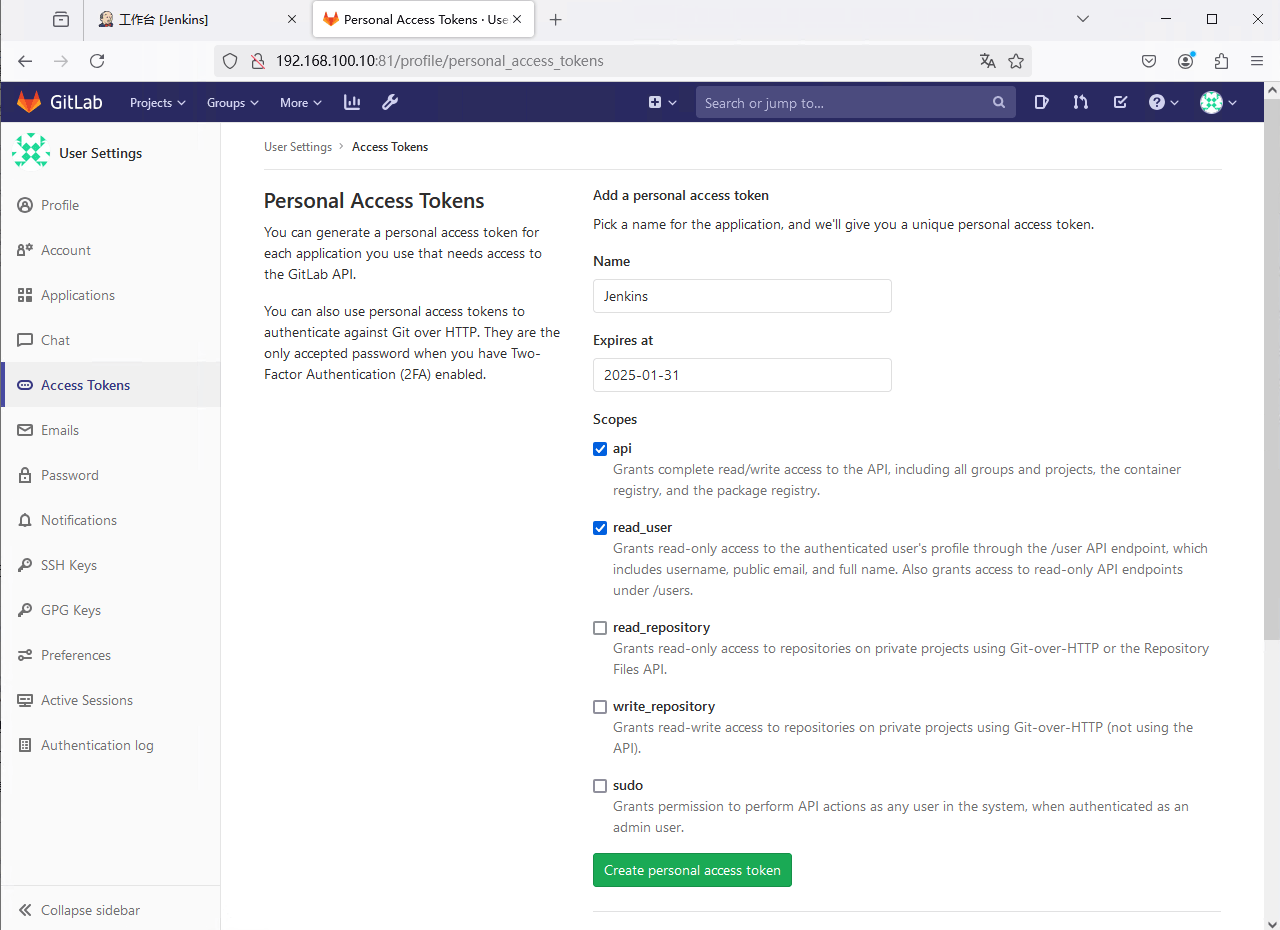Expand the Projects dropdown menu
Image resolution: width=1280 pixels, height=930 pixels.
158,102
